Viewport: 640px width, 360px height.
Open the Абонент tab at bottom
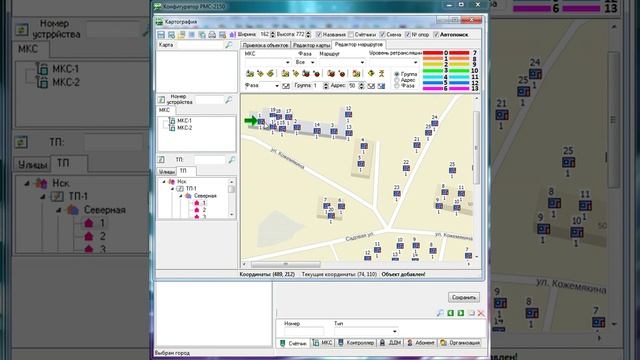(x=420, y=343)
